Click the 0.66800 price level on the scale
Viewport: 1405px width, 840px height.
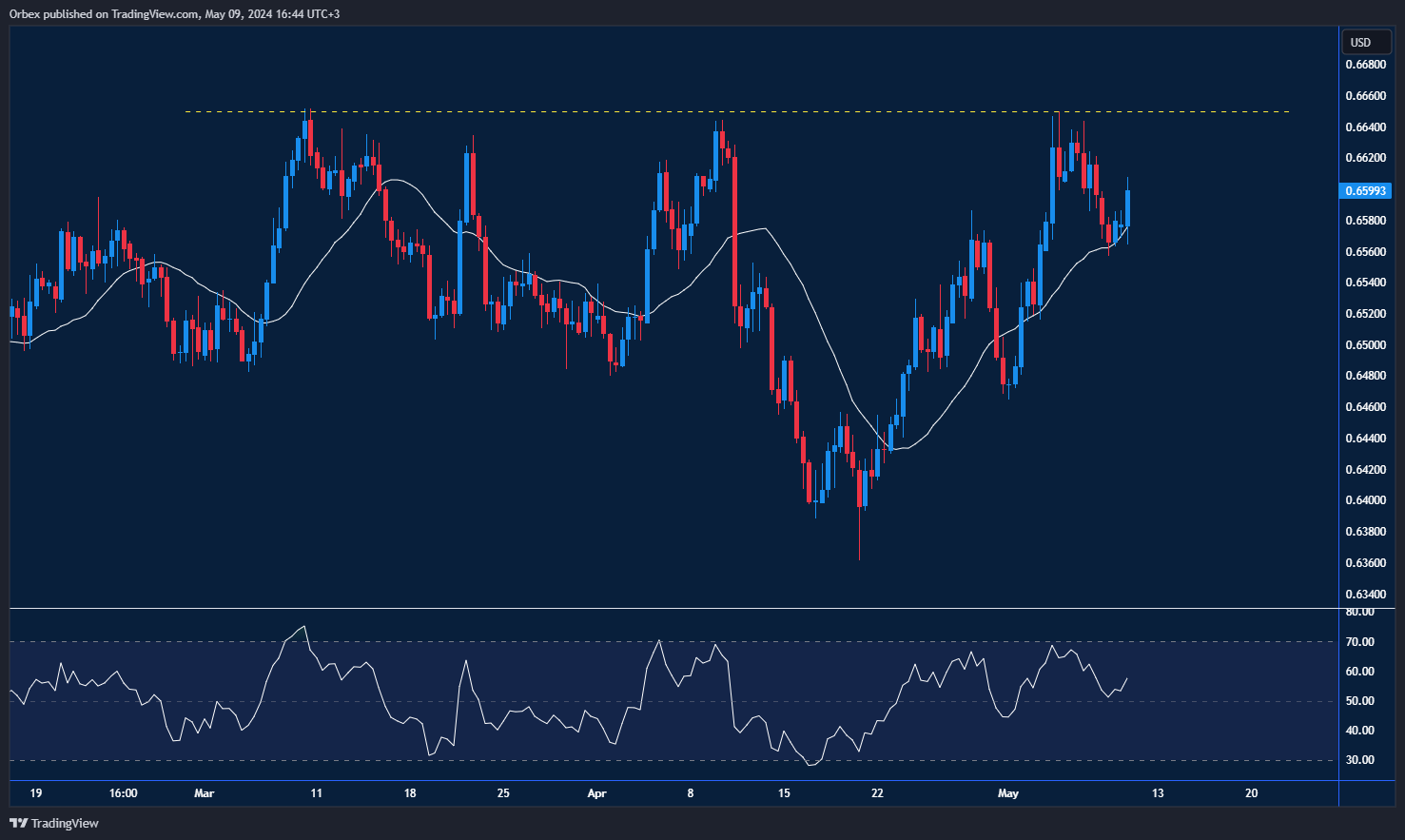click(x=1364, y=65)
